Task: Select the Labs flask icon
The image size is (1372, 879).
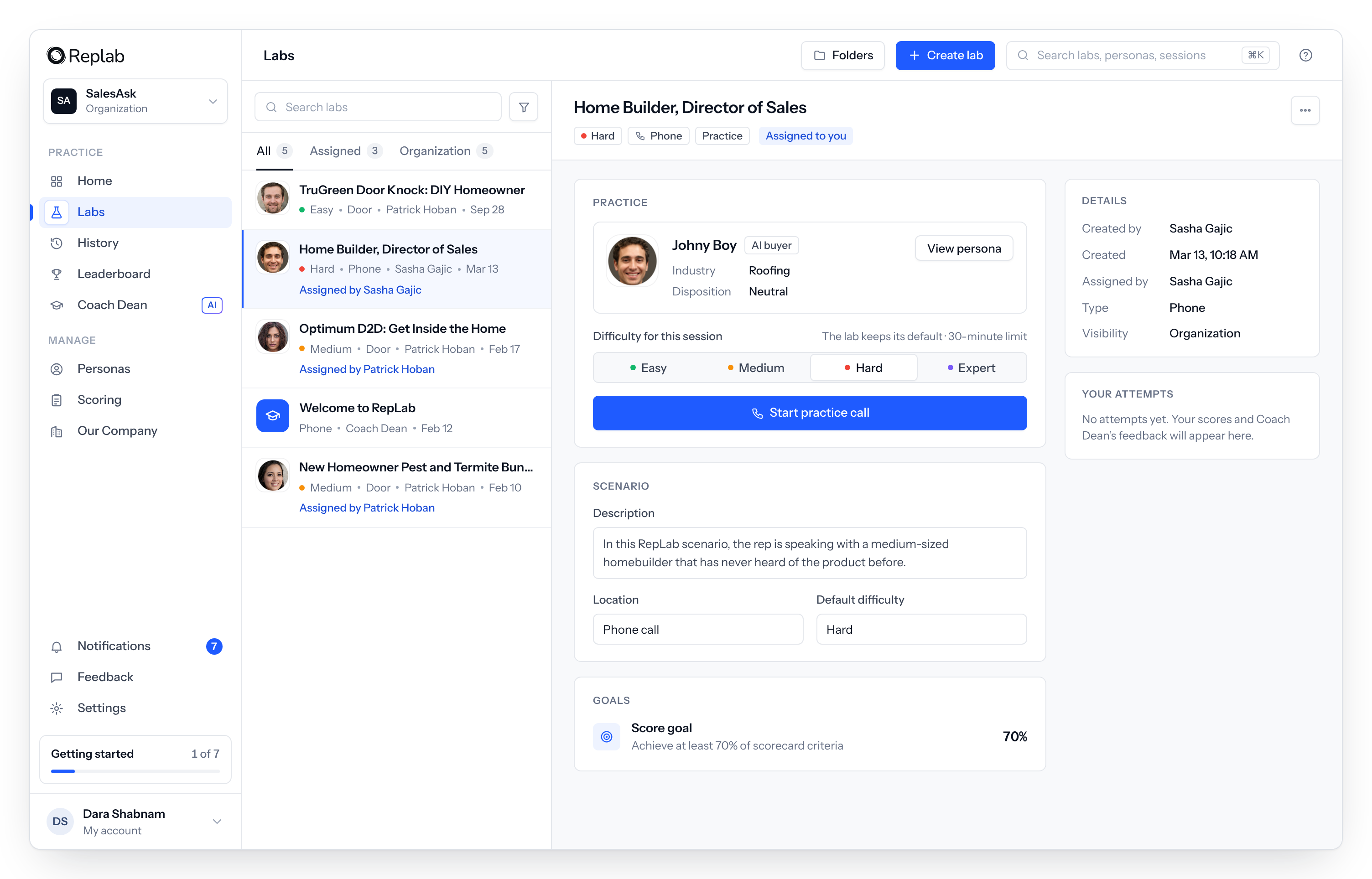Action: click(56, 212)
